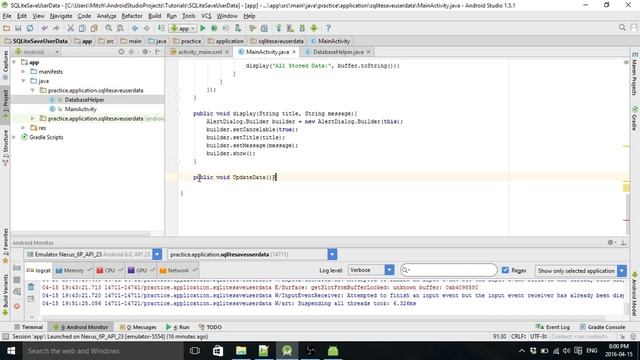
Task: Open the Messages tool window
Action: coord(138,327)
